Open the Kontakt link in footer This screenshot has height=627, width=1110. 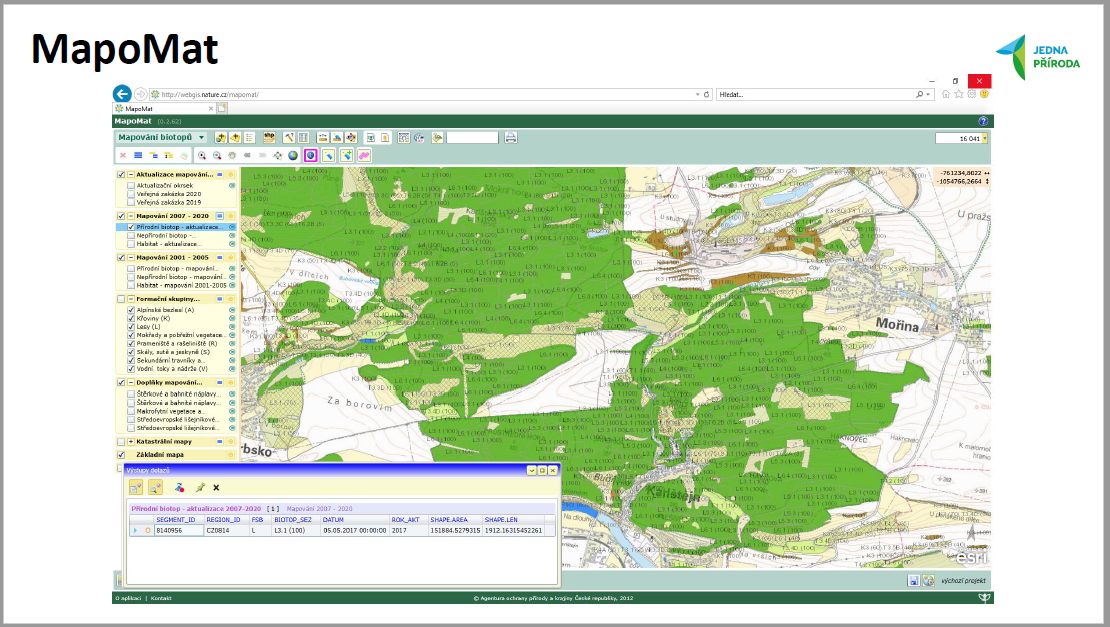click(161, 598)
